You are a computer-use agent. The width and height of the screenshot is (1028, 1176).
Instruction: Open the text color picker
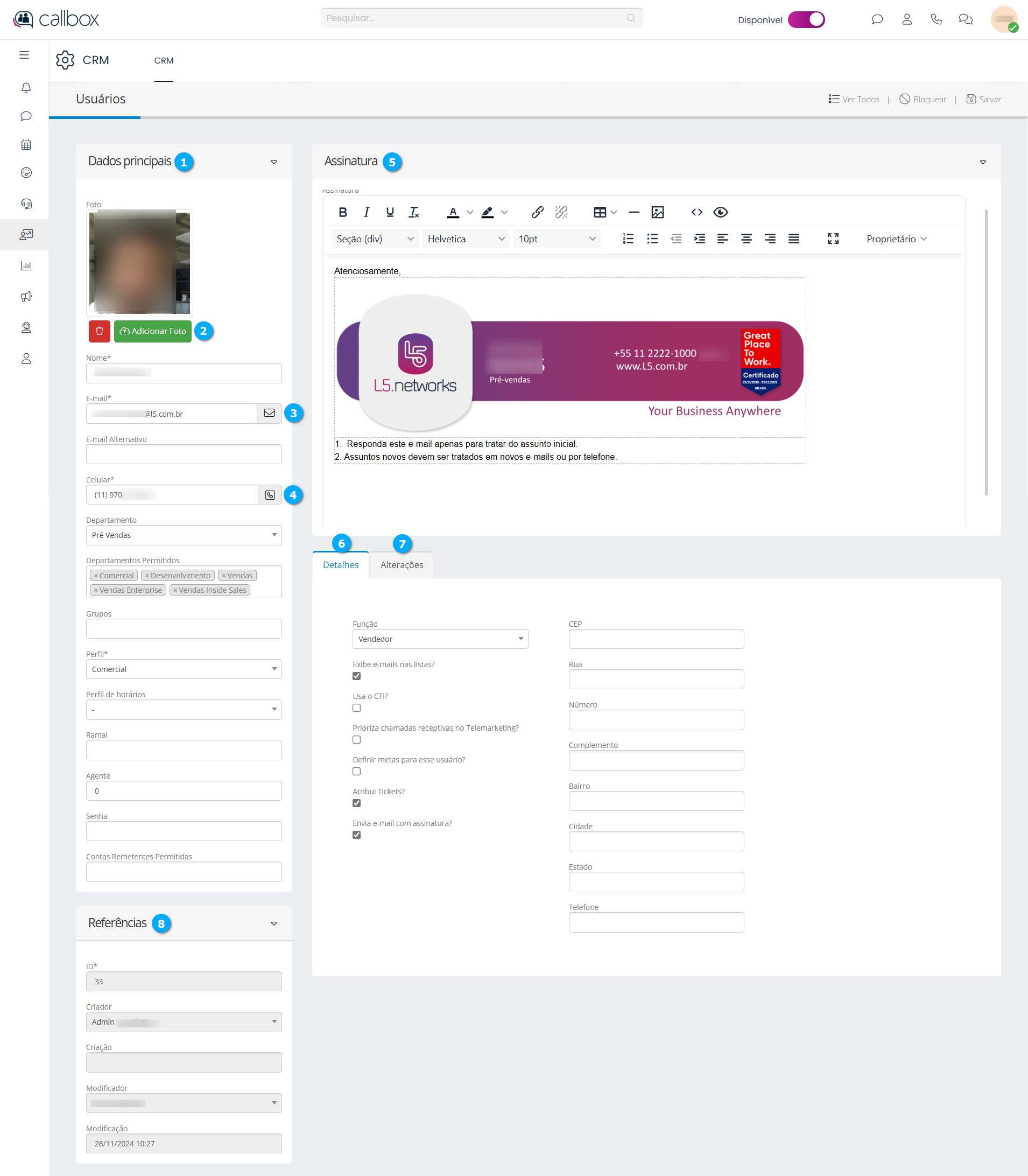tap(470, 212)
